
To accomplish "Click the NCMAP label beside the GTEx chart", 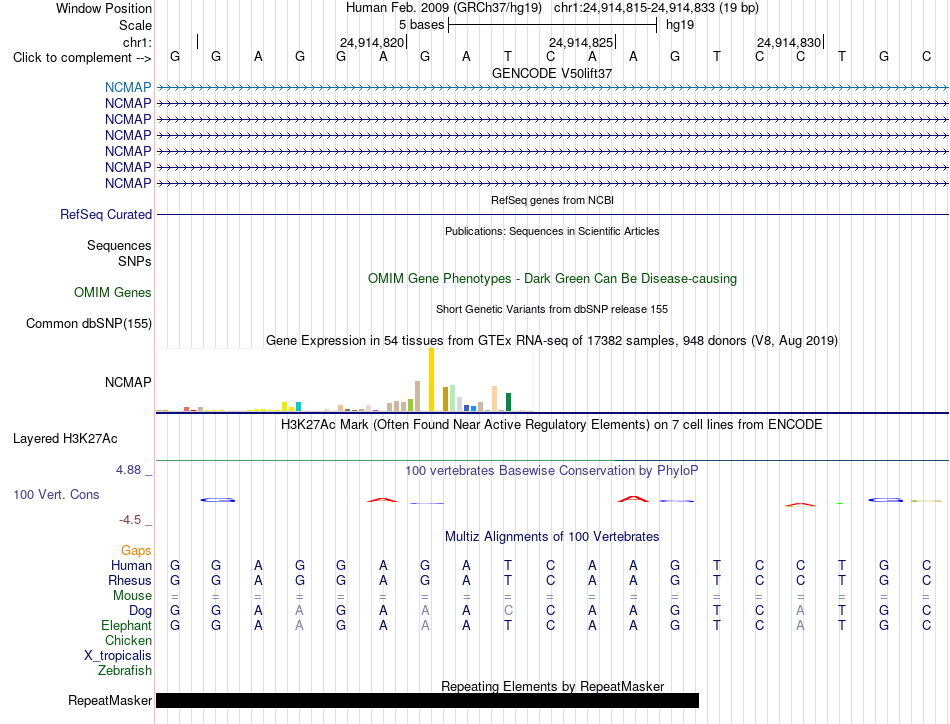I will 128,382.
